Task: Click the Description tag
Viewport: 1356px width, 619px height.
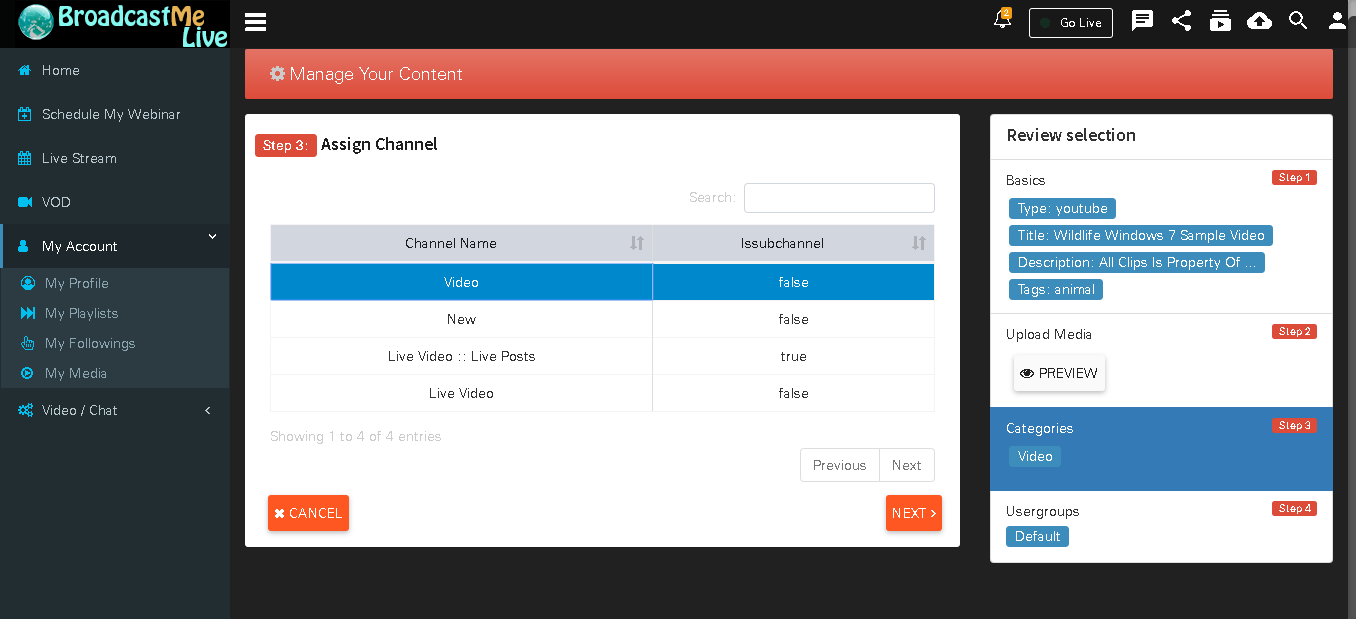Action: (1137, 262)
